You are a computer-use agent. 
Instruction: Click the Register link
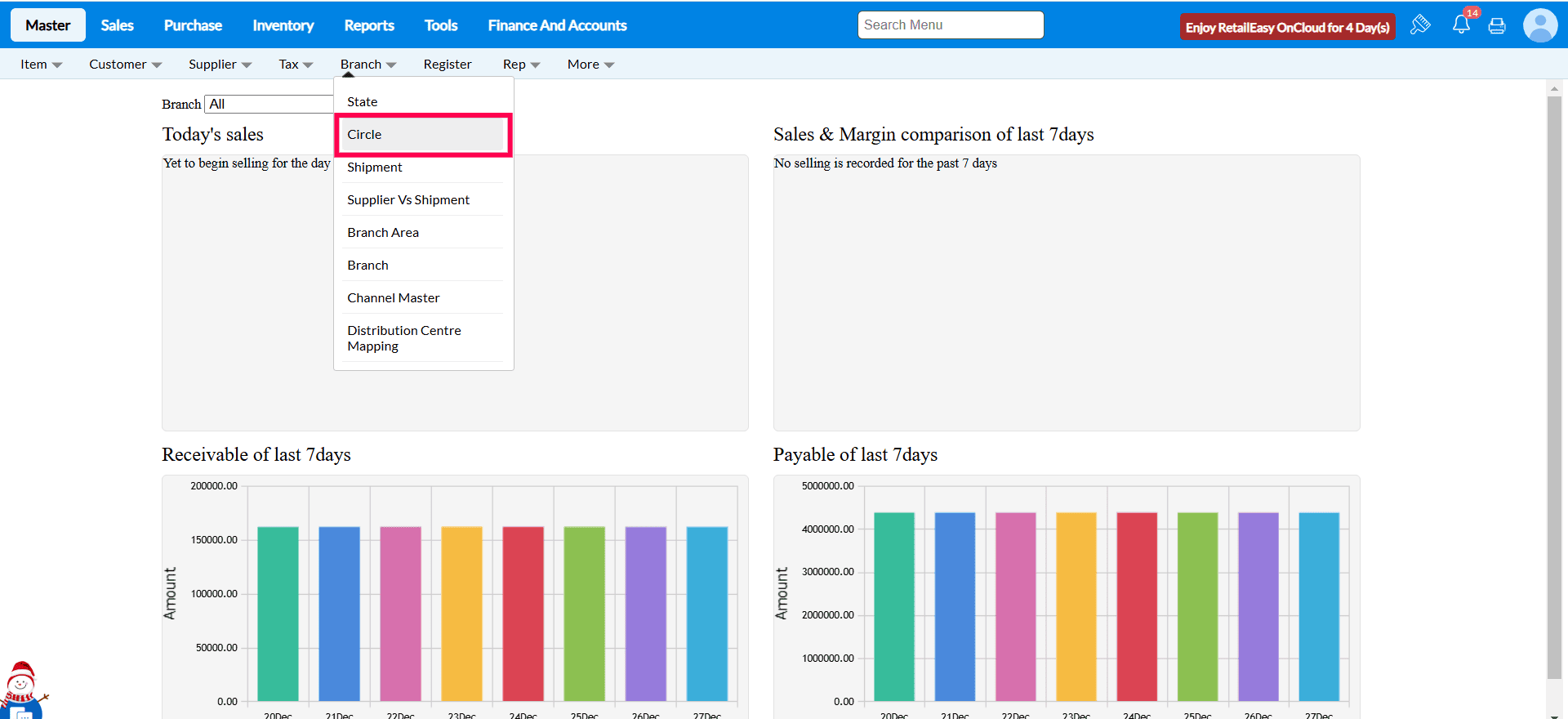tap(448, 64)
